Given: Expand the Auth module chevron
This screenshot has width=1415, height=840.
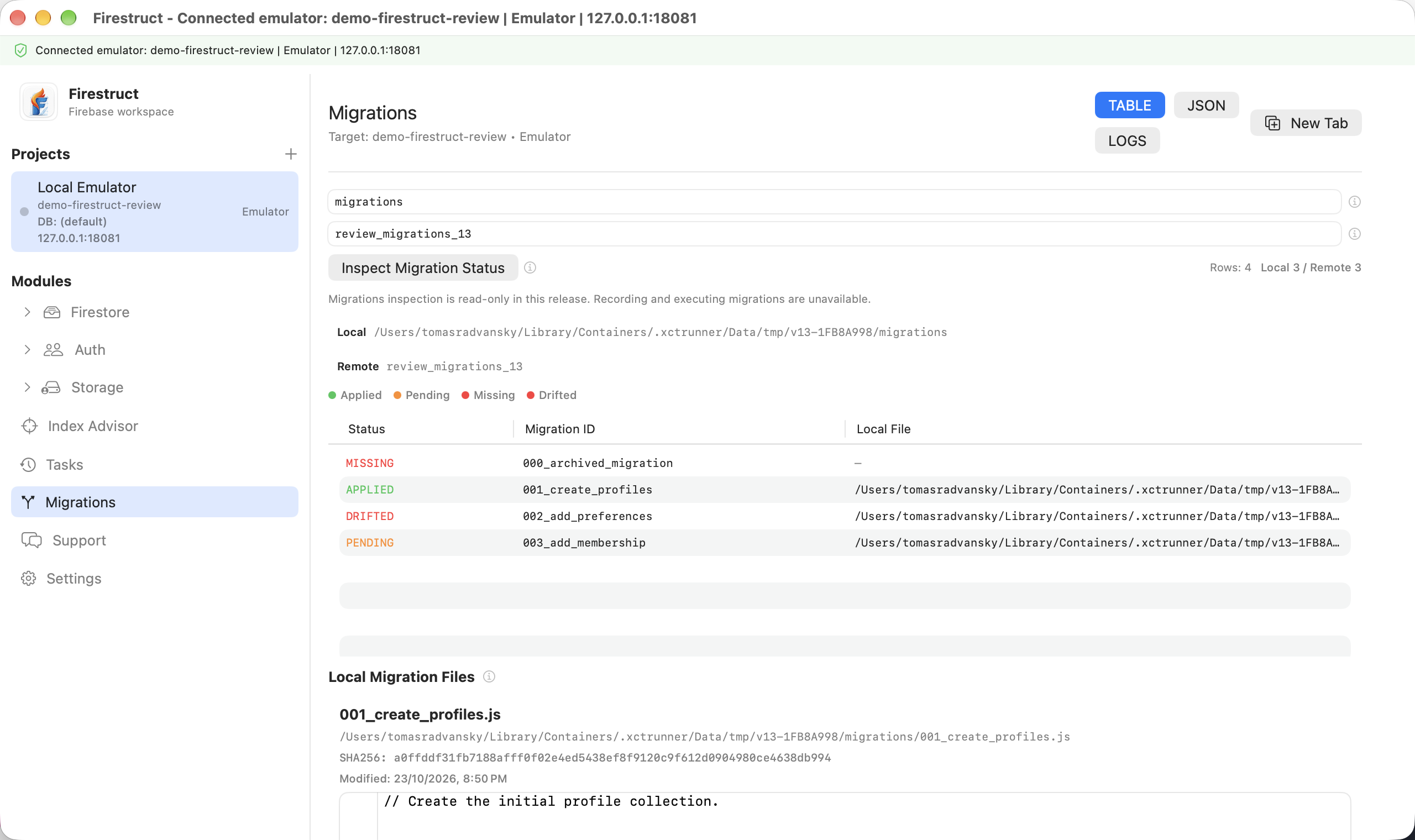Looking at the screenshot, I should click(x=27, y=350).
